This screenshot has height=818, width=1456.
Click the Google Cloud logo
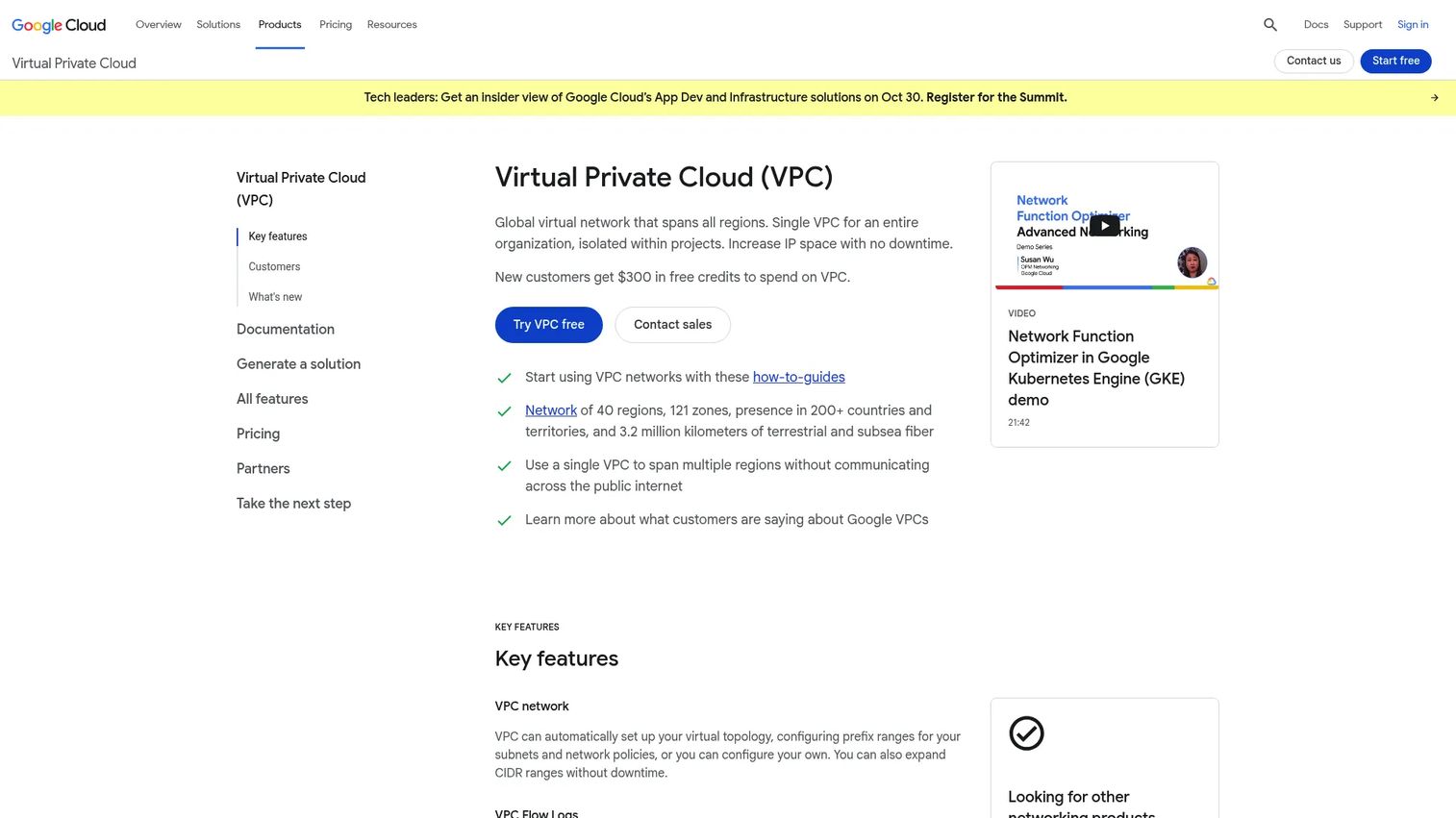(x=59, y=25)
